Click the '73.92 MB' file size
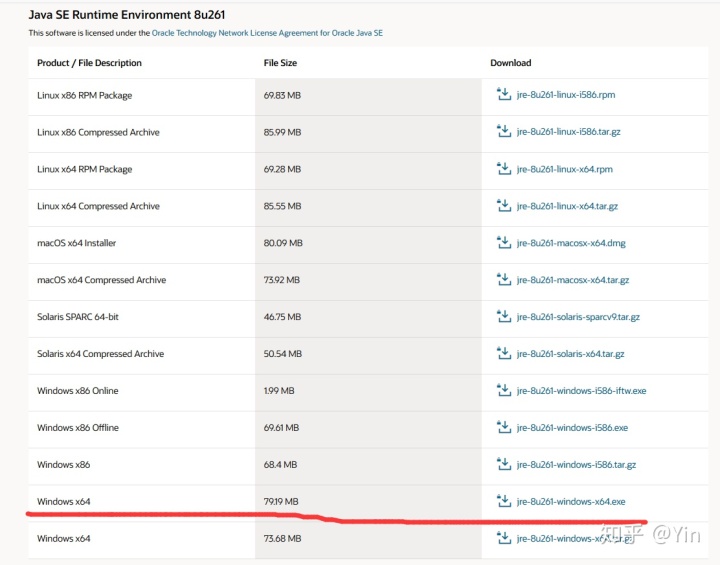The image size is (720, 565). (281, 280)
